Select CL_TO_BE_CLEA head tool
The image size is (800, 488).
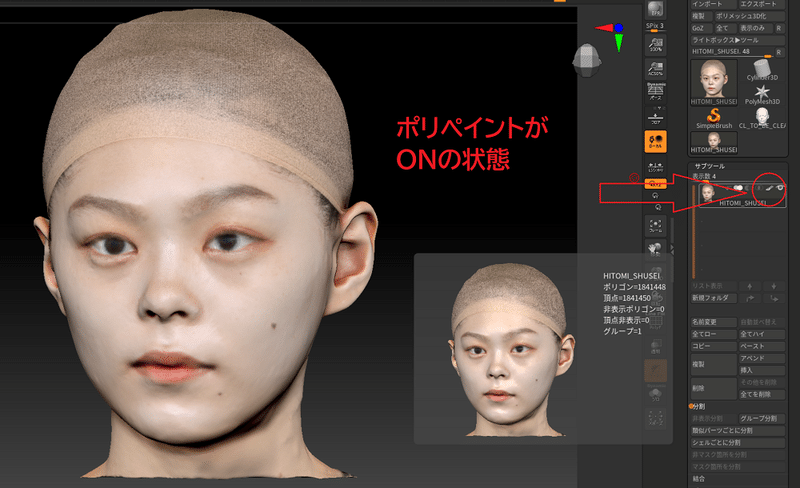(762, 118)
